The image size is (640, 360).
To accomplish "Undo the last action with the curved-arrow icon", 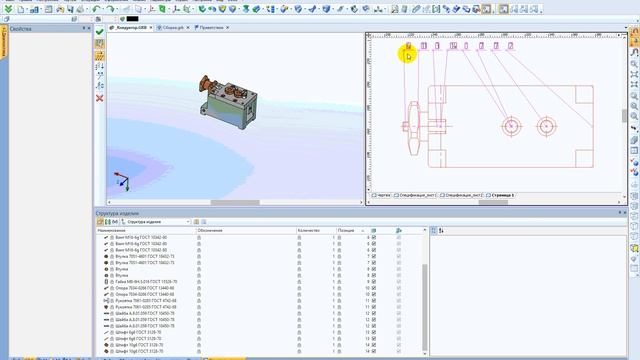I will coord(96,9).
